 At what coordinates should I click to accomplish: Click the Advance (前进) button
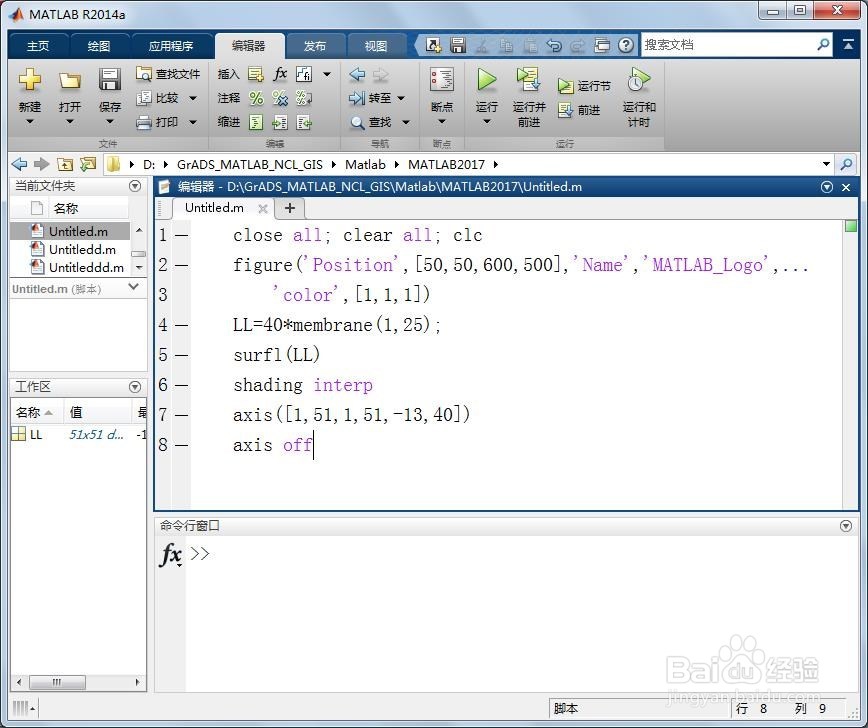pos(579,110)
